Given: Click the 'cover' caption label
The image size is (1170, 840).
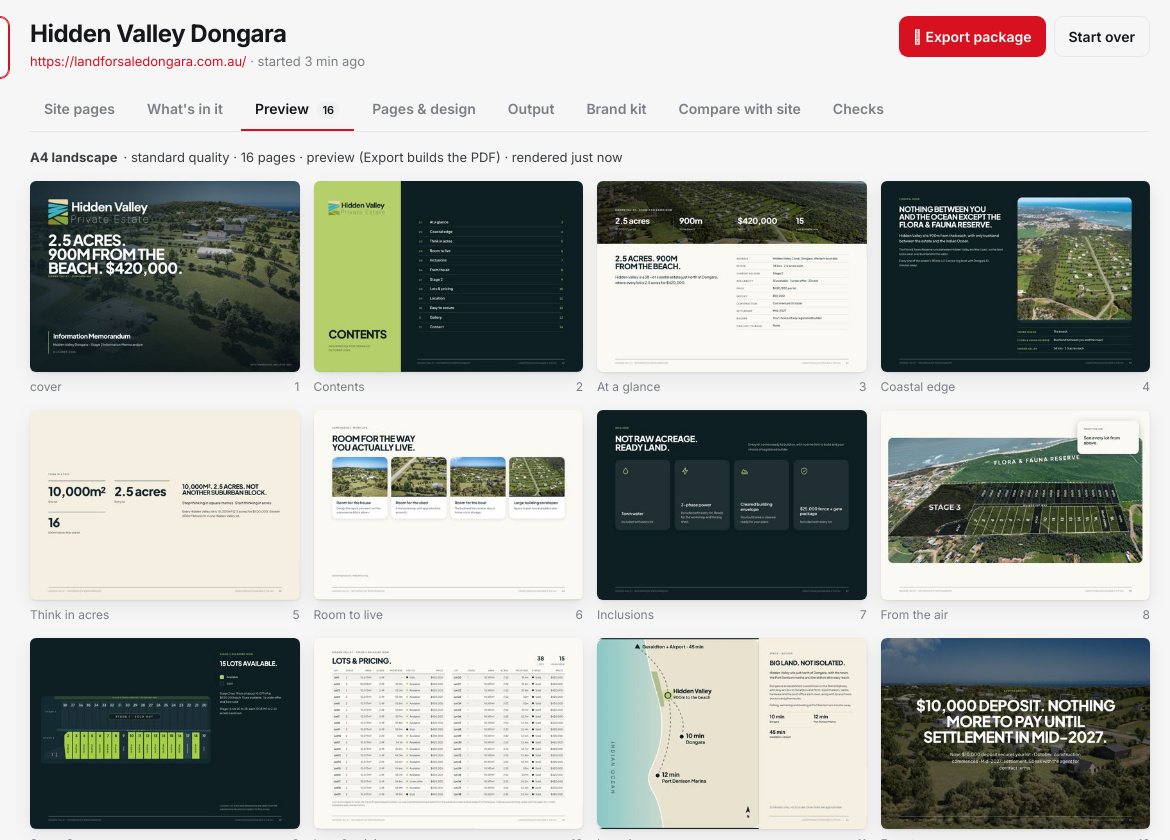Looking at the screenshot, I should (46, 386).
